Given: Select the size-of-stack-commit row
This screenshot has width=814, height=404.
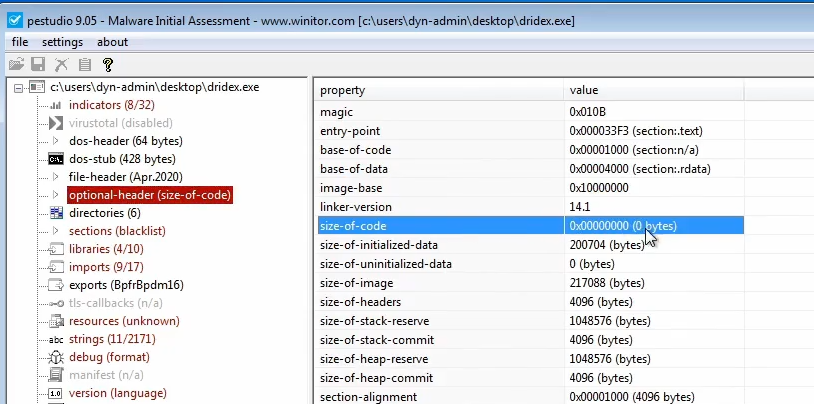Looking at the screenshot, I should point(530,340).
